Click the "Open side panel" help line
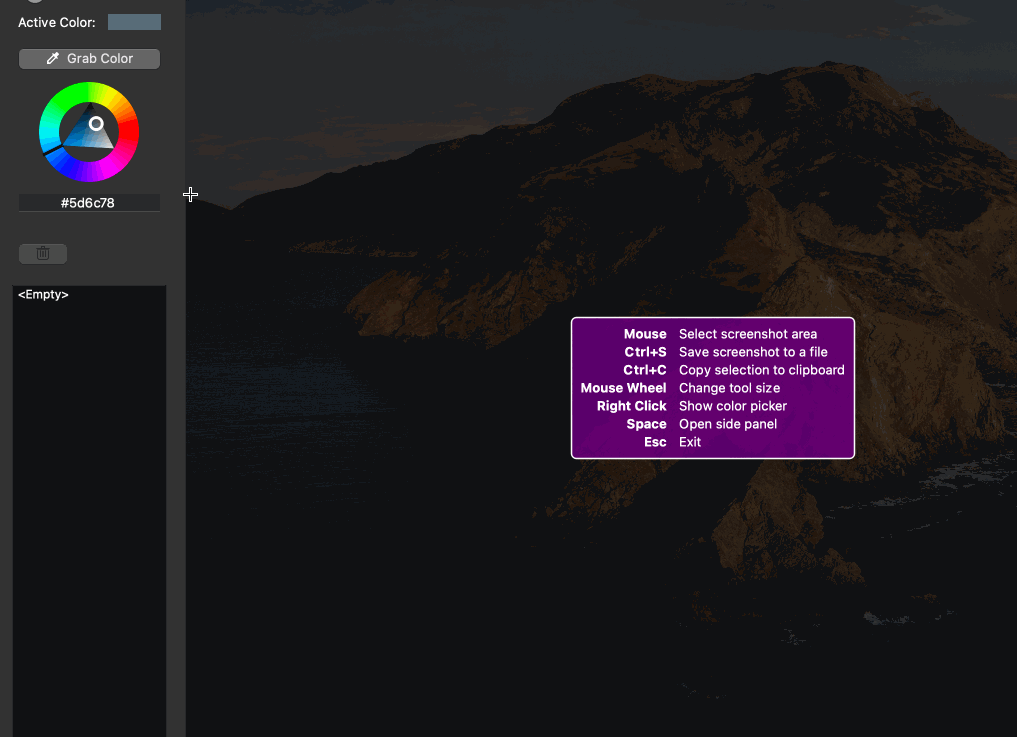This screenshot has height=737, width=1017. click(727, 424)
